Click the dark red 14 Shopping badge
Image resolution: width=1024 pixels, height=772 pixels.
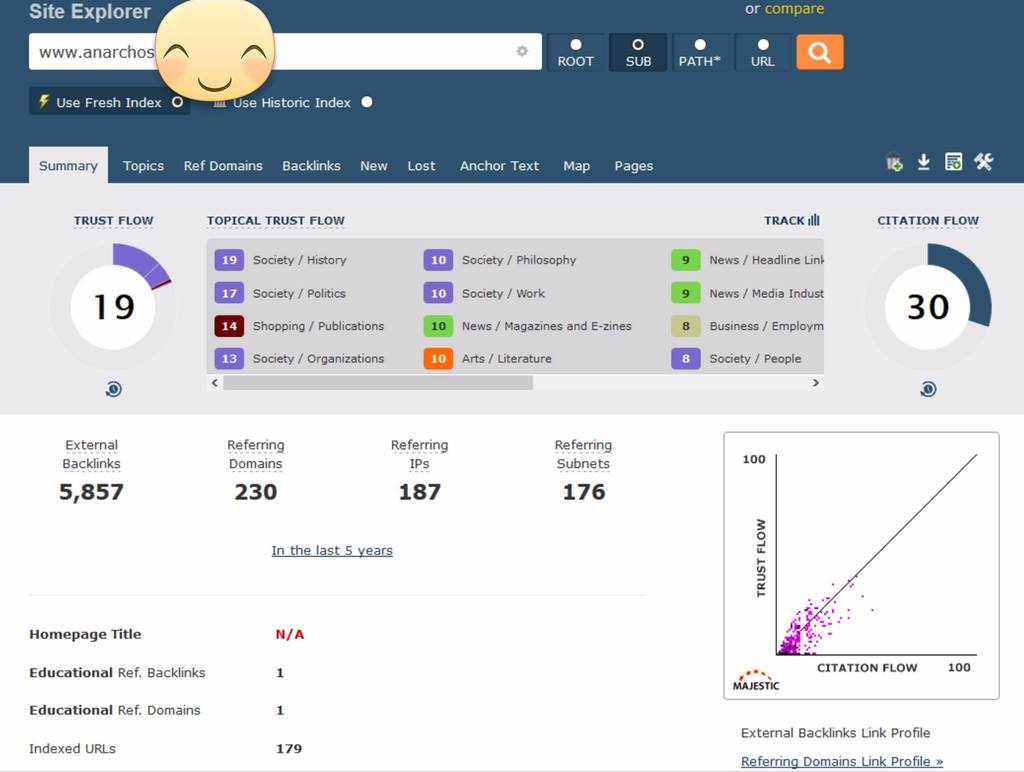click(x=229, y=326)
